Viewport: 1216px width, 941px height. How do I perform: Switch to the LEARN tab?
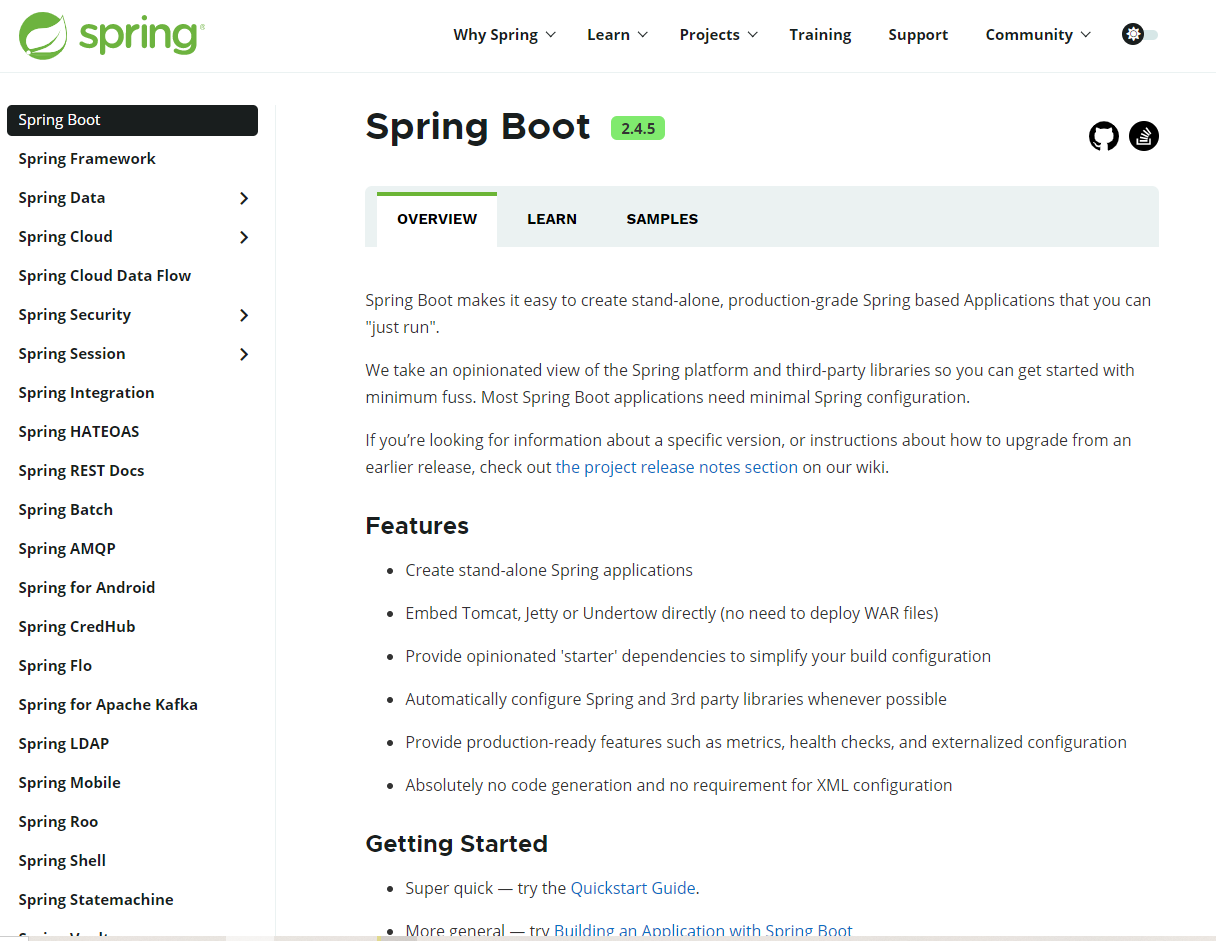coord(552,219)
